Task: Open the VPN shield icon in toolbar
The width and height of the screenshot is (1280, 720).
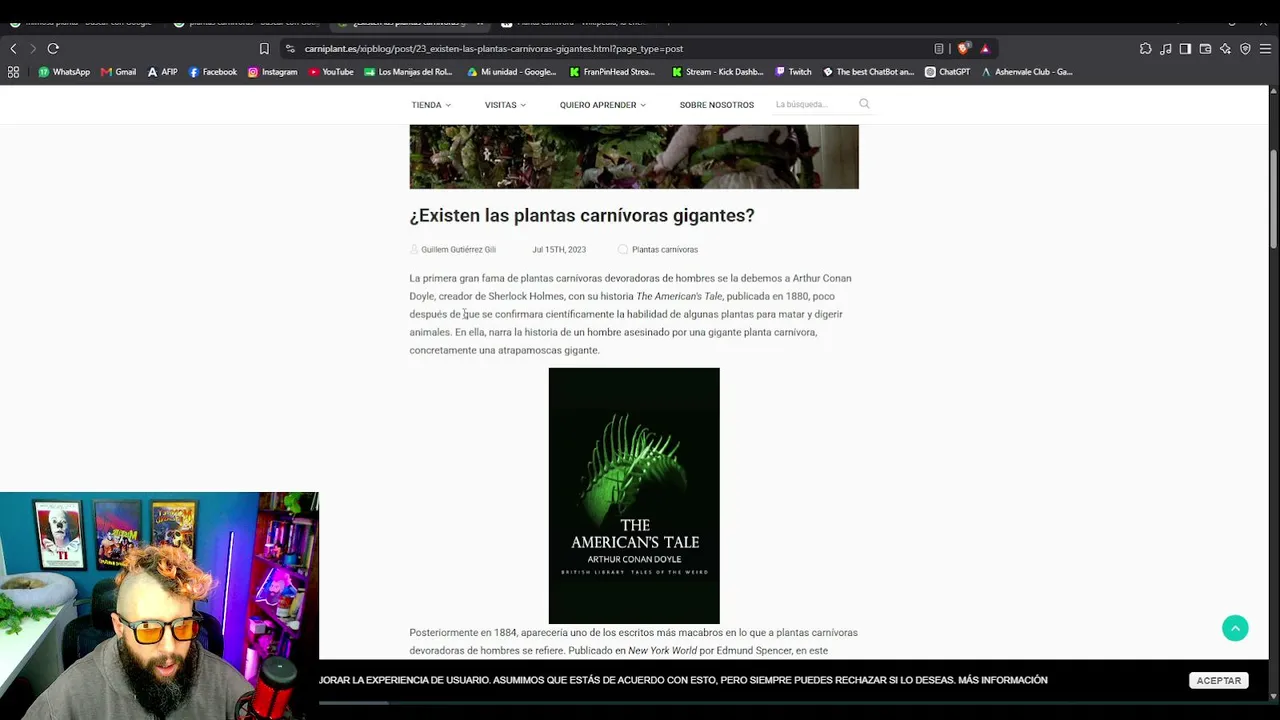Action: pyautogui.click(x=1245, y=48)
